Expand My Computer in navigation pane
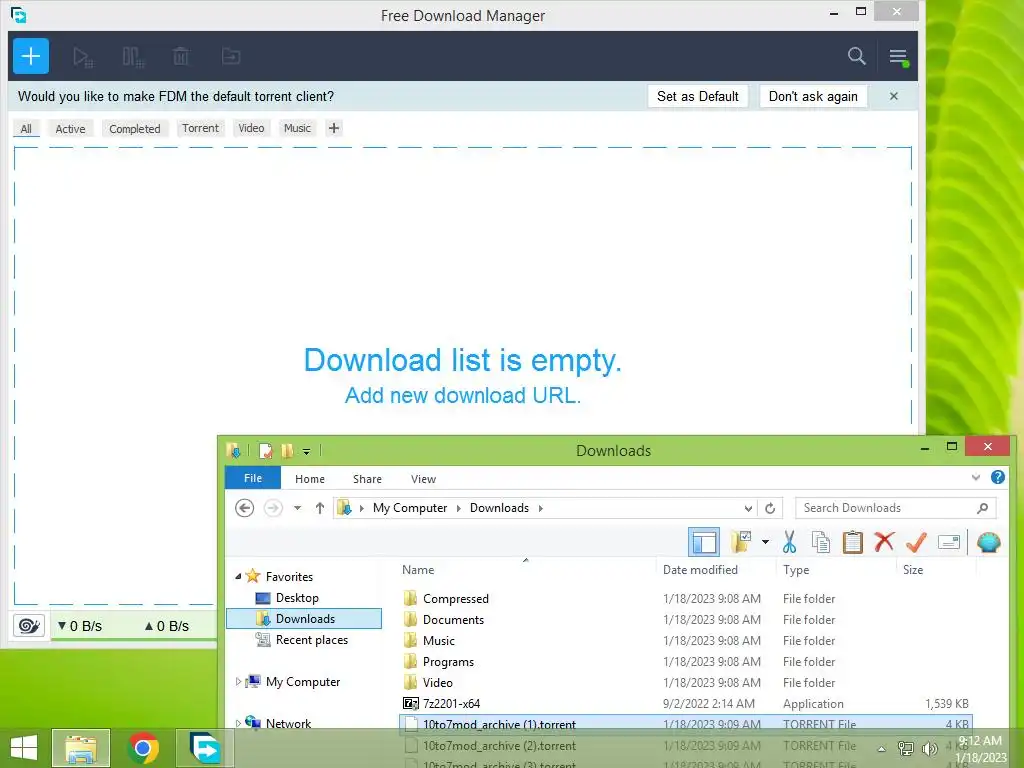This screenshot has height=768, width=1024. coord(238,681)
